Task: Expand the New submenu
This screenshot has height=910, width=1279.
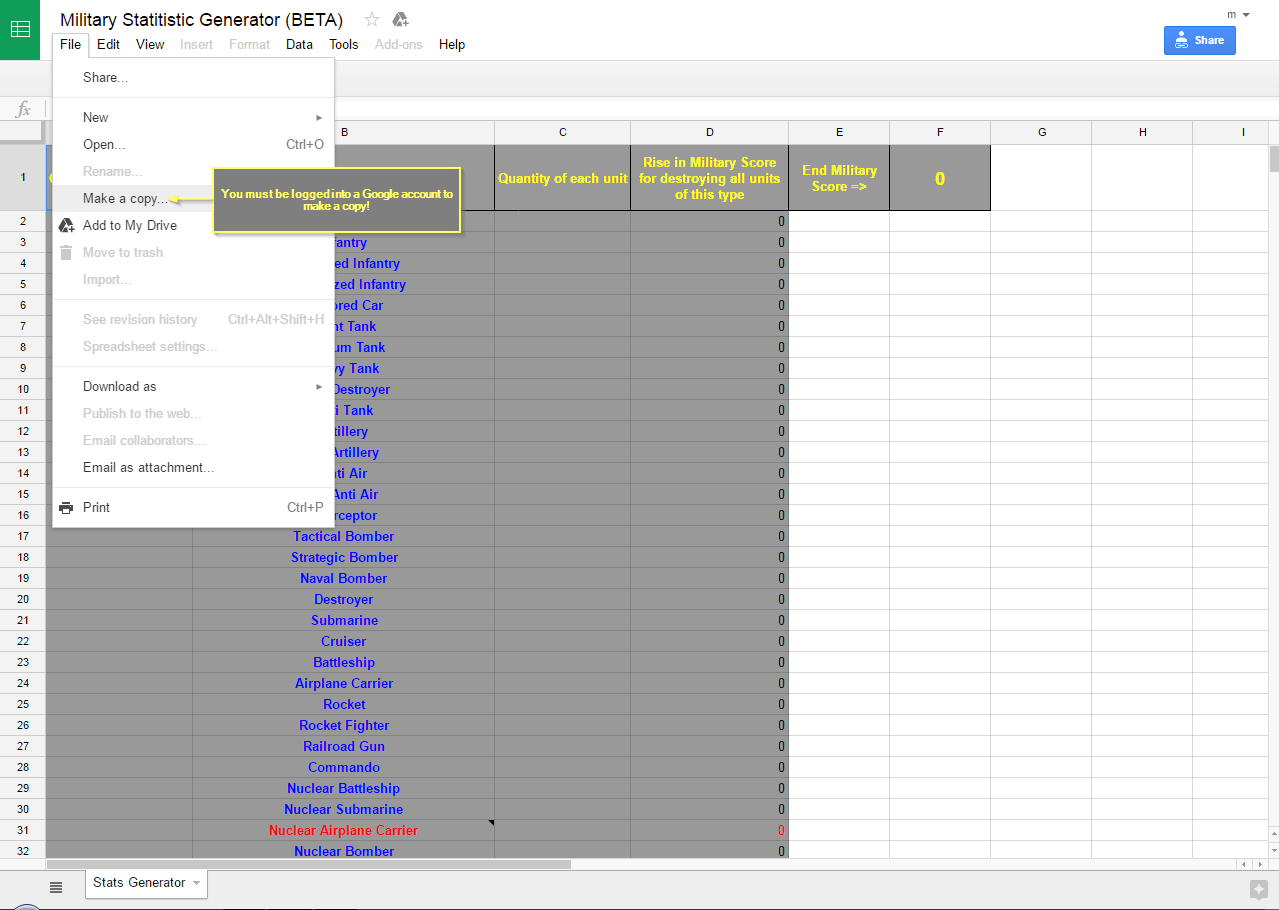Action: coord(319,118)
